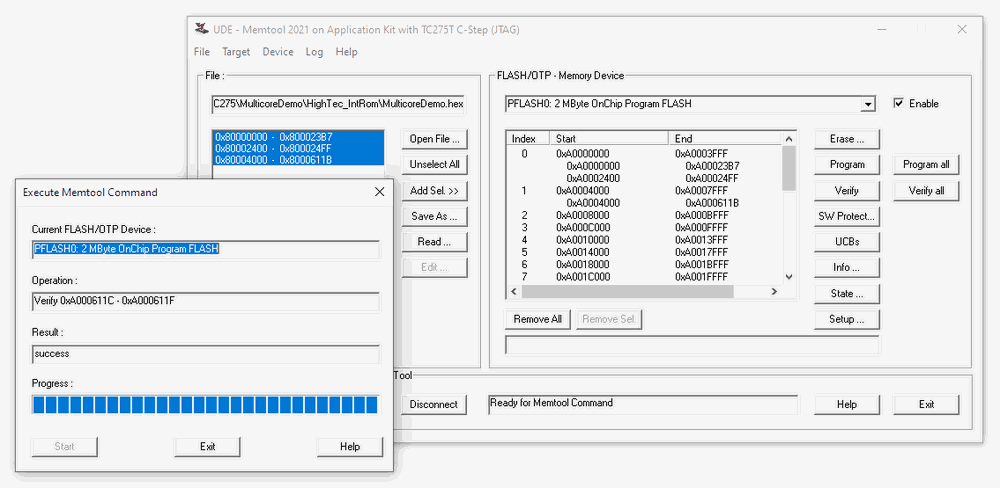Click the Erase button
Image resolution: width=1000 pixels, height=488 pixels.
pos(846,139)
